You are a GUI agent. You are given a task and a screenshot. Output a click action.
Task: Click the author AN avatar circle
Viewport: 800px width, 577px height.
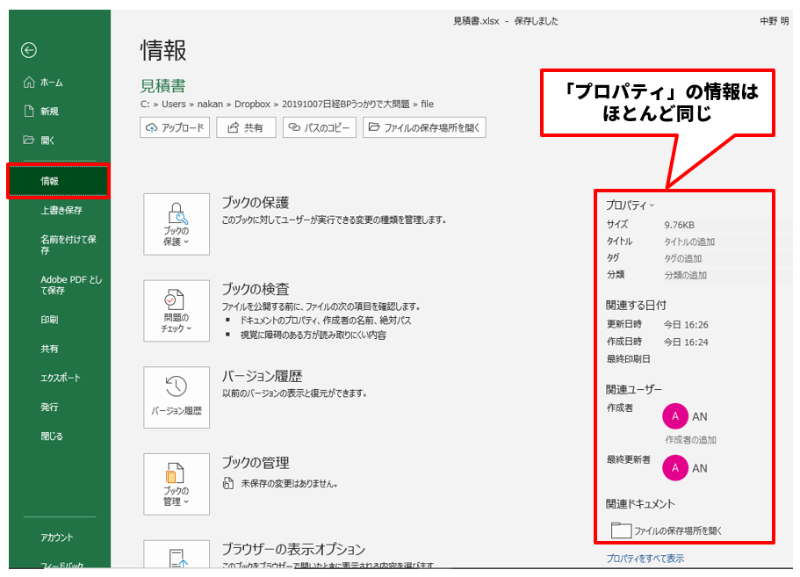(x=676, y=417)
